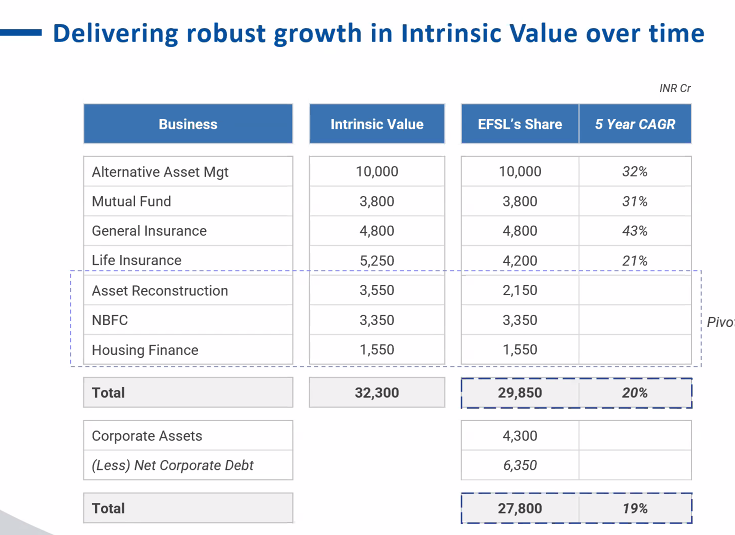The height and width of the screenshot is (535, 735).
Task: Click the Mutual Fund business cell
Action: click(x=131, y=201)
